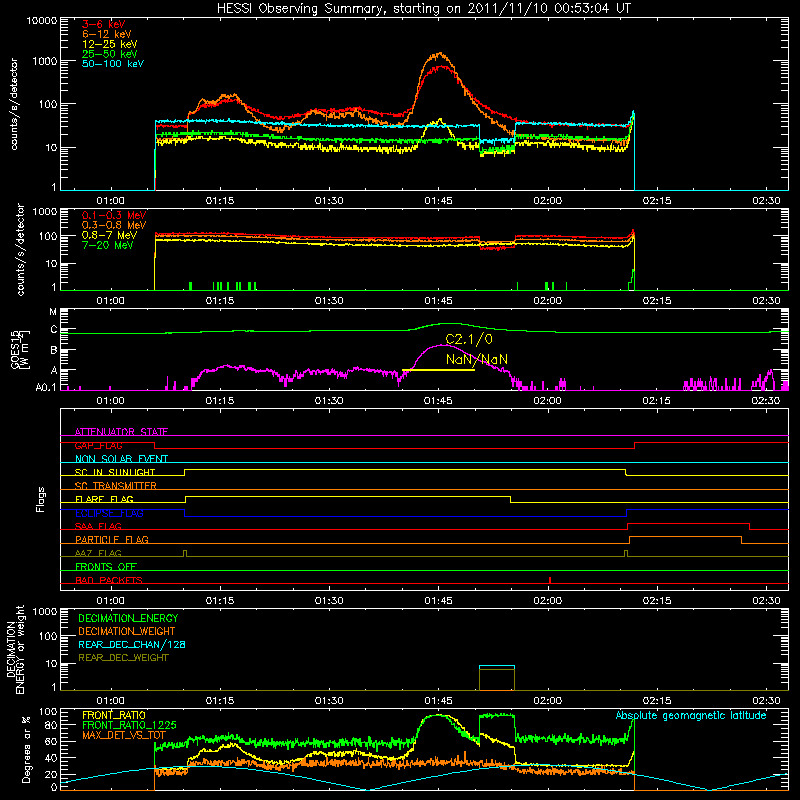
Task: Select the red 3-6 keV legend label
Action: click(104, 24)
